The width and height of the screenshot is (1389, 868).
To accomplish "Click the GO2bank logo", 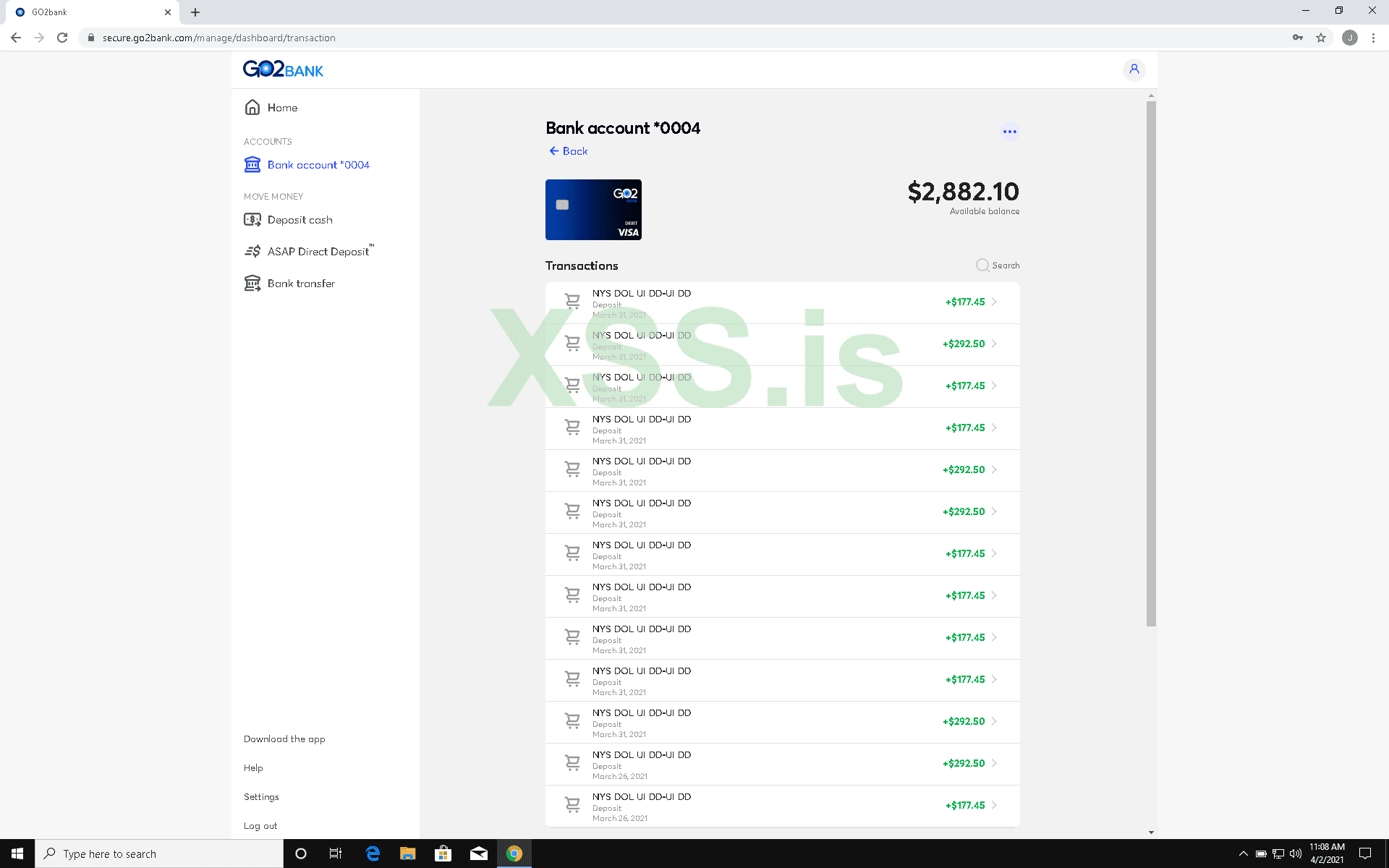I will coord(283,69).
